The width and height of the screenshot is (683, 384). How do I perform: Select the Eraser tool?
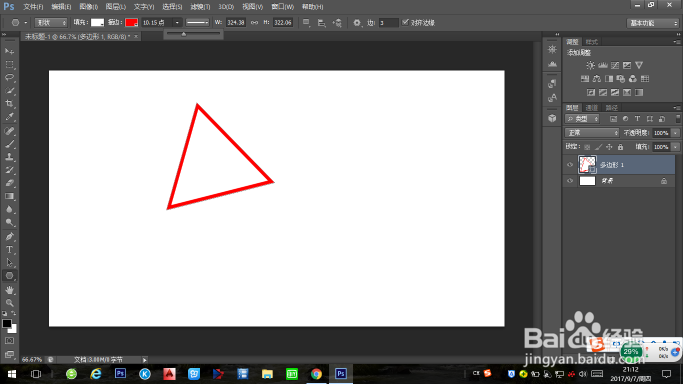click(9, 183)
